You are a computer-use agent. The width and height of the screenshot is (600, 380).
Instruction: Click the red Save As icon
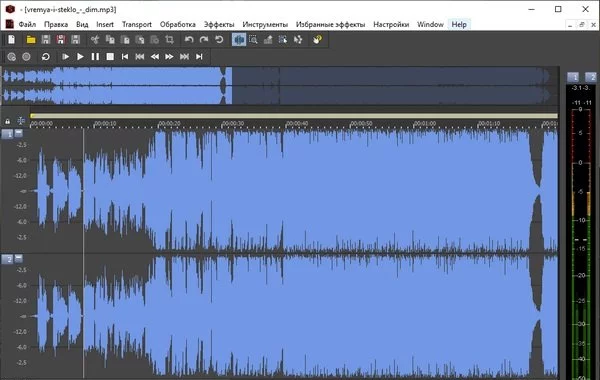(x=61, y=39)
